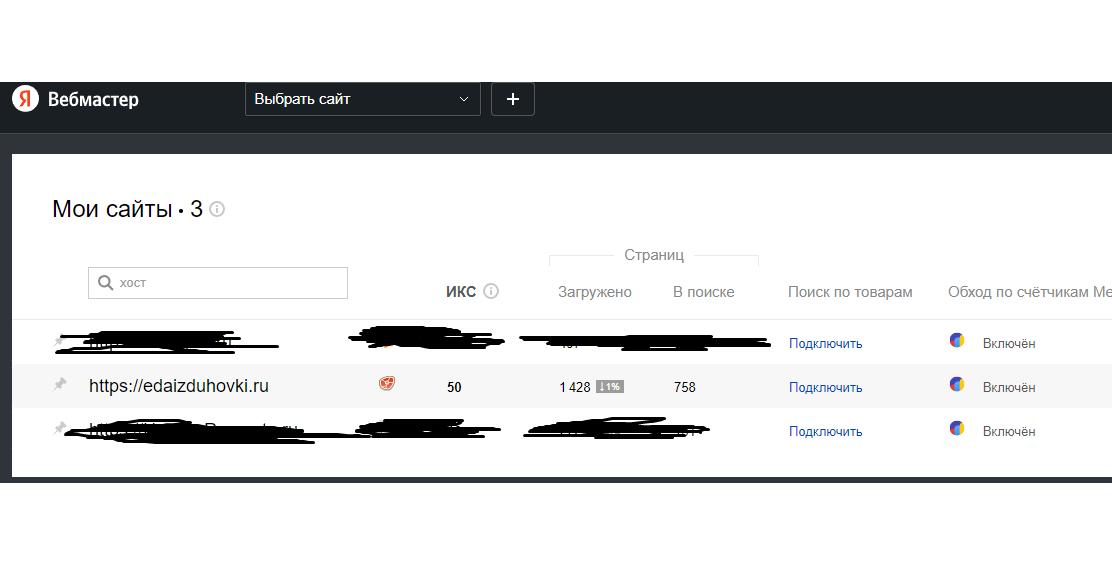Click the plus button to add site
This screenshot has width=1112, height=564.
[513, 99]
